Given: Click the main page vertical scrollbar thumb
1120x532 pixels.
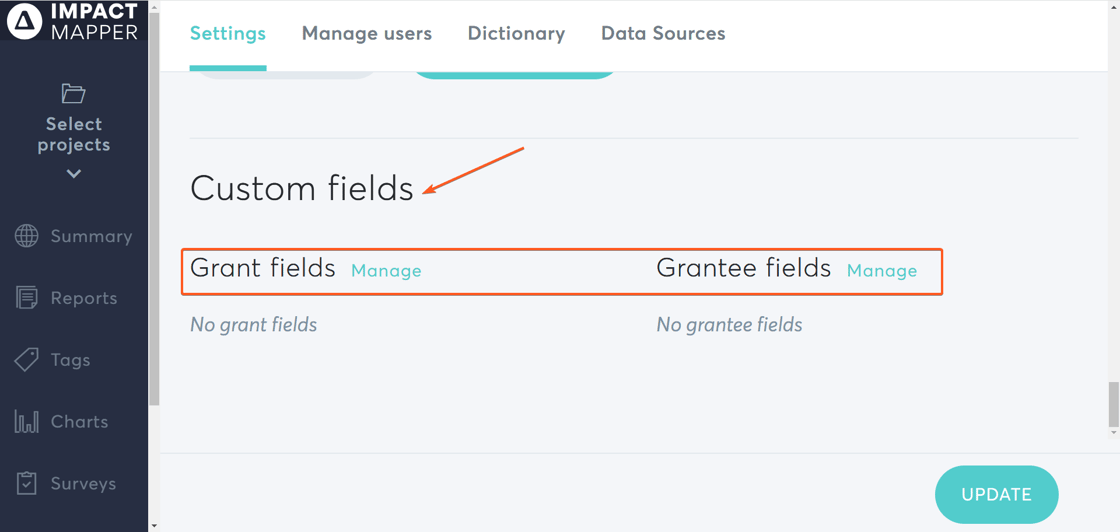Looking at the screenshot, I should 1113,404.
